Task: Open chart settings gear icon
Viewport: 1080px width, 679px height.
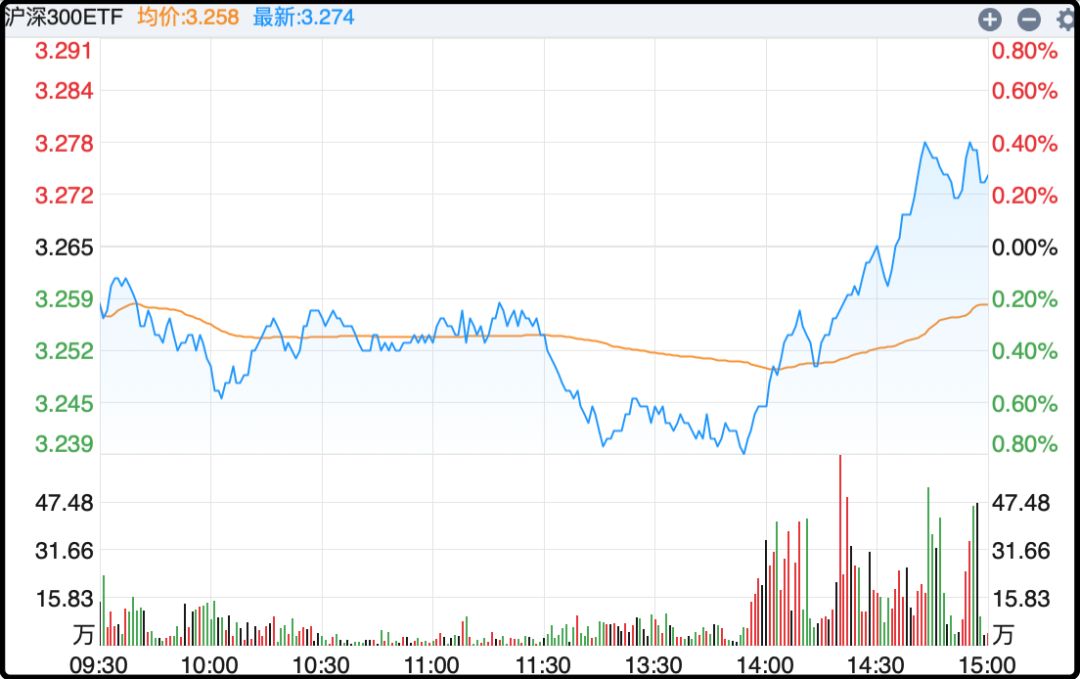Action: [1067, 19]
